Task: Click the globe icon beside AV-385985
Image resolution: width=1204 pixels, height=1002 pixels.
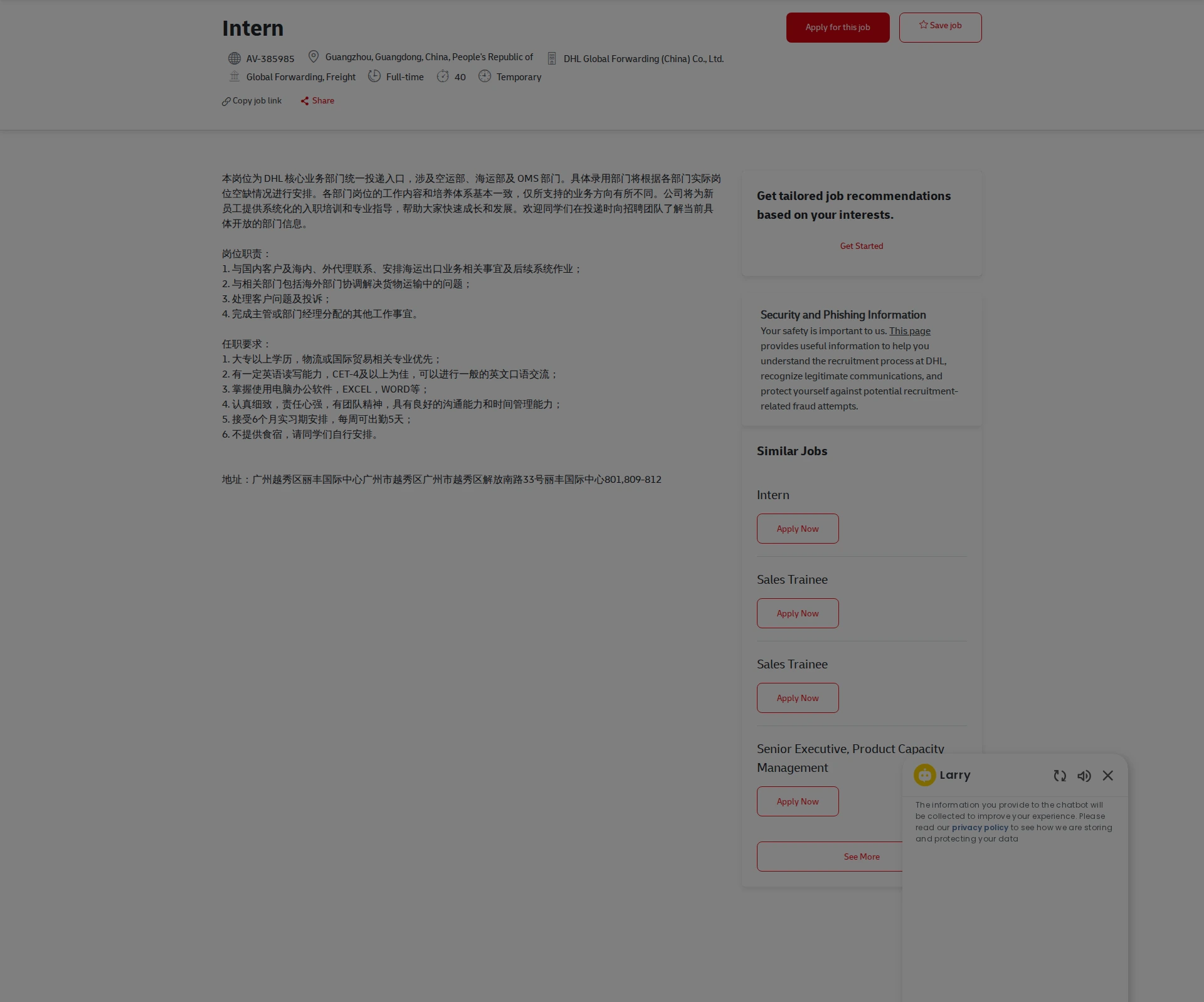Action: pos(235,58)
